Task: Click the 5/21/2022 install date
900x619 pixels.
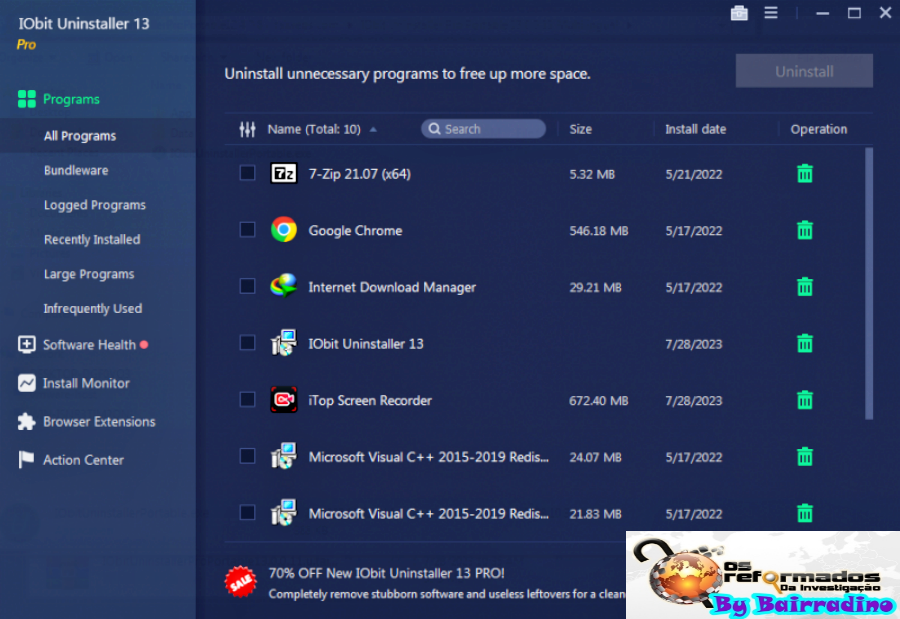Action: click(x=693, y=174)
